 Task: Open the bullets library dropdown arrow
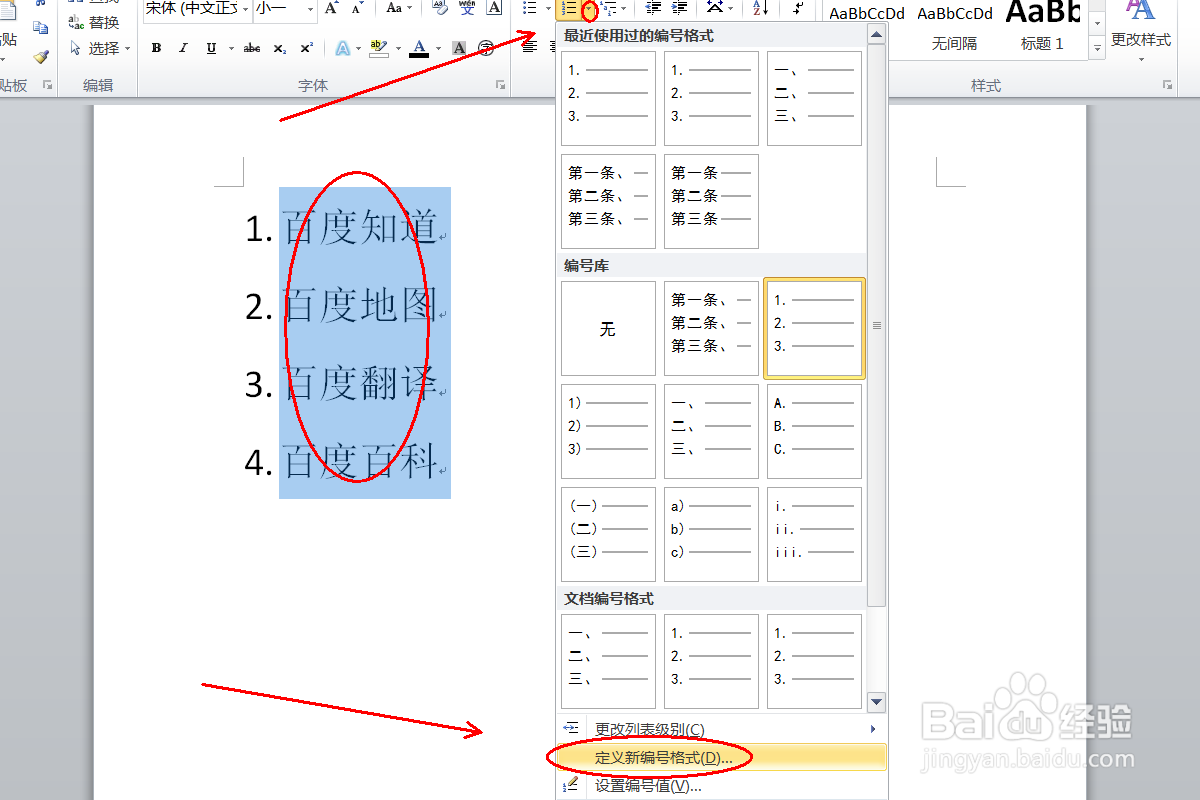click(548, 8)
